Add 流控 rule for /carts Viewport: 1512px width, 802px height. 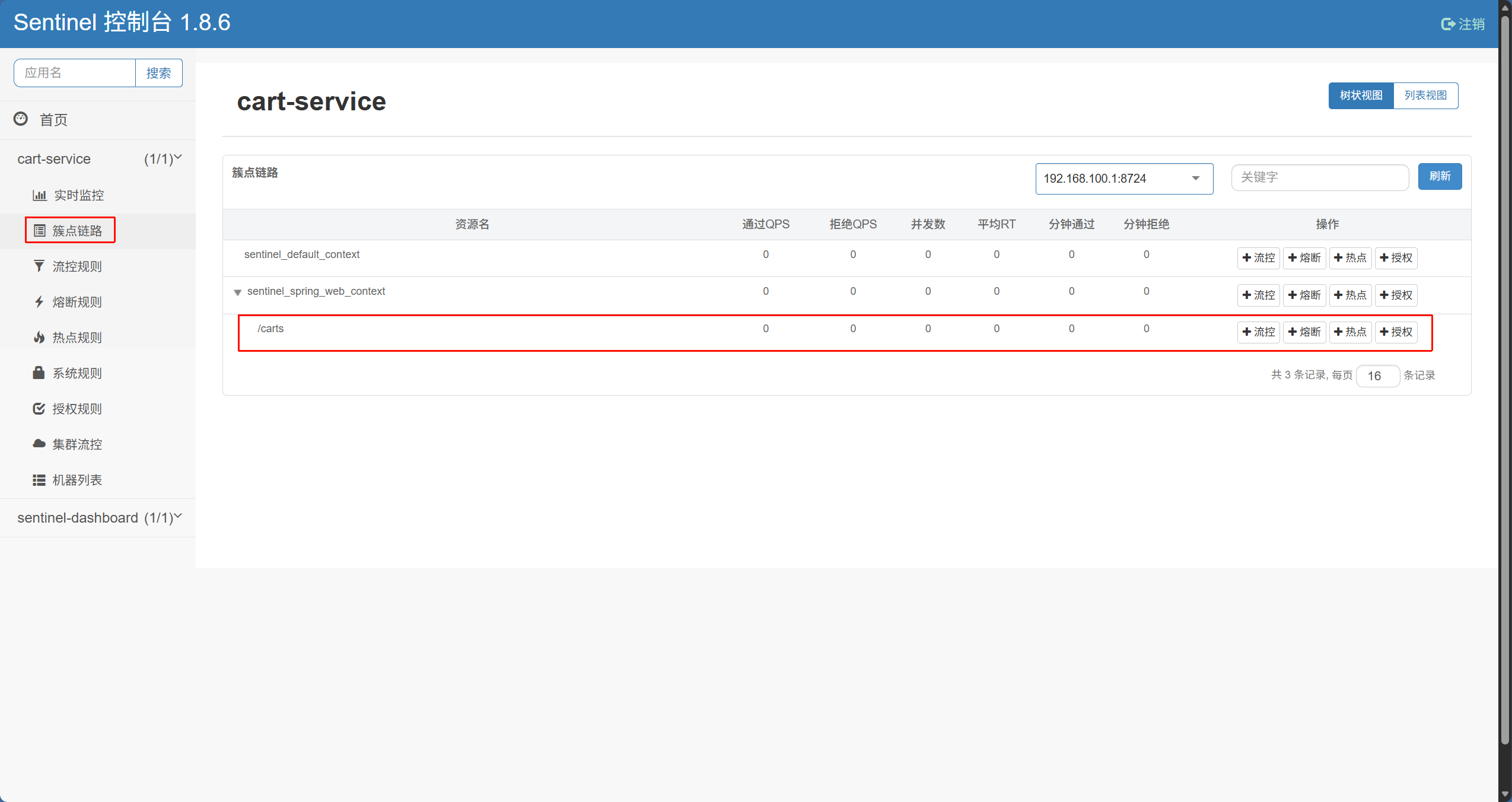click(1258, 332)
